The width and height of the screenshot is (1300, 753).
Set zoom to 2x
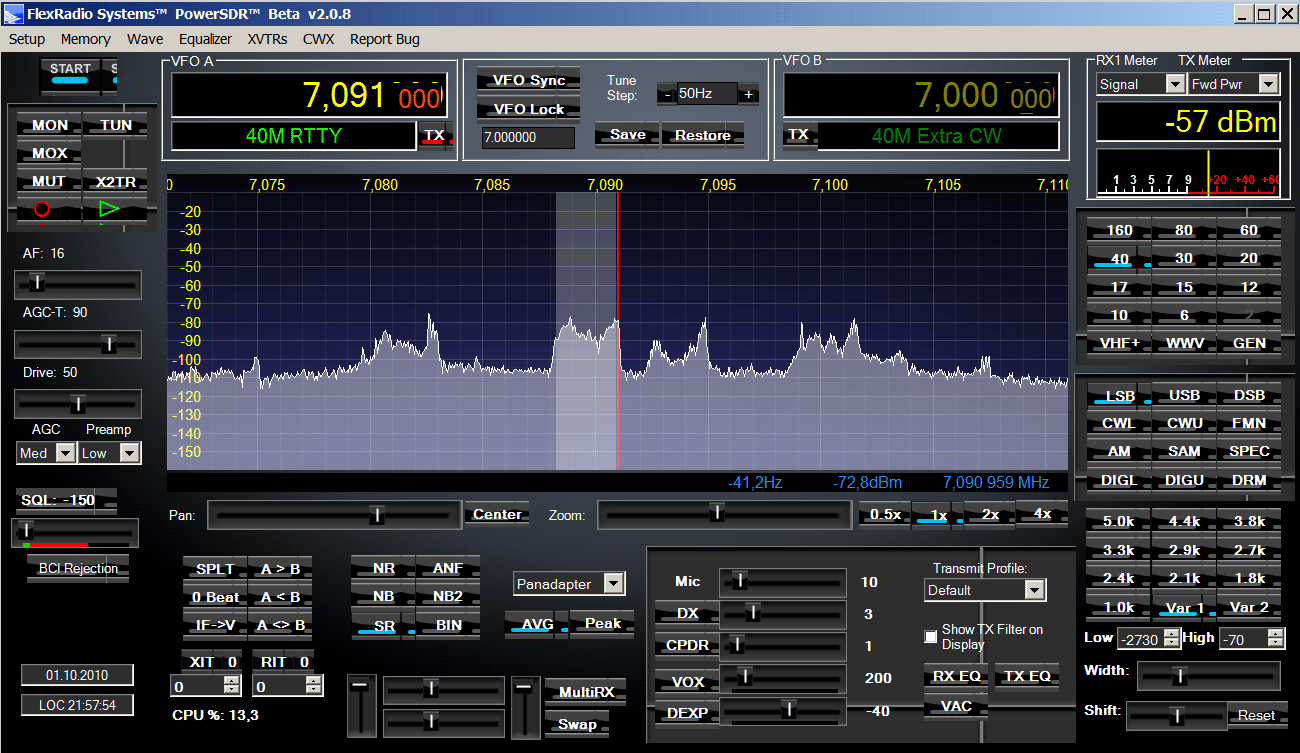point(989,514)
